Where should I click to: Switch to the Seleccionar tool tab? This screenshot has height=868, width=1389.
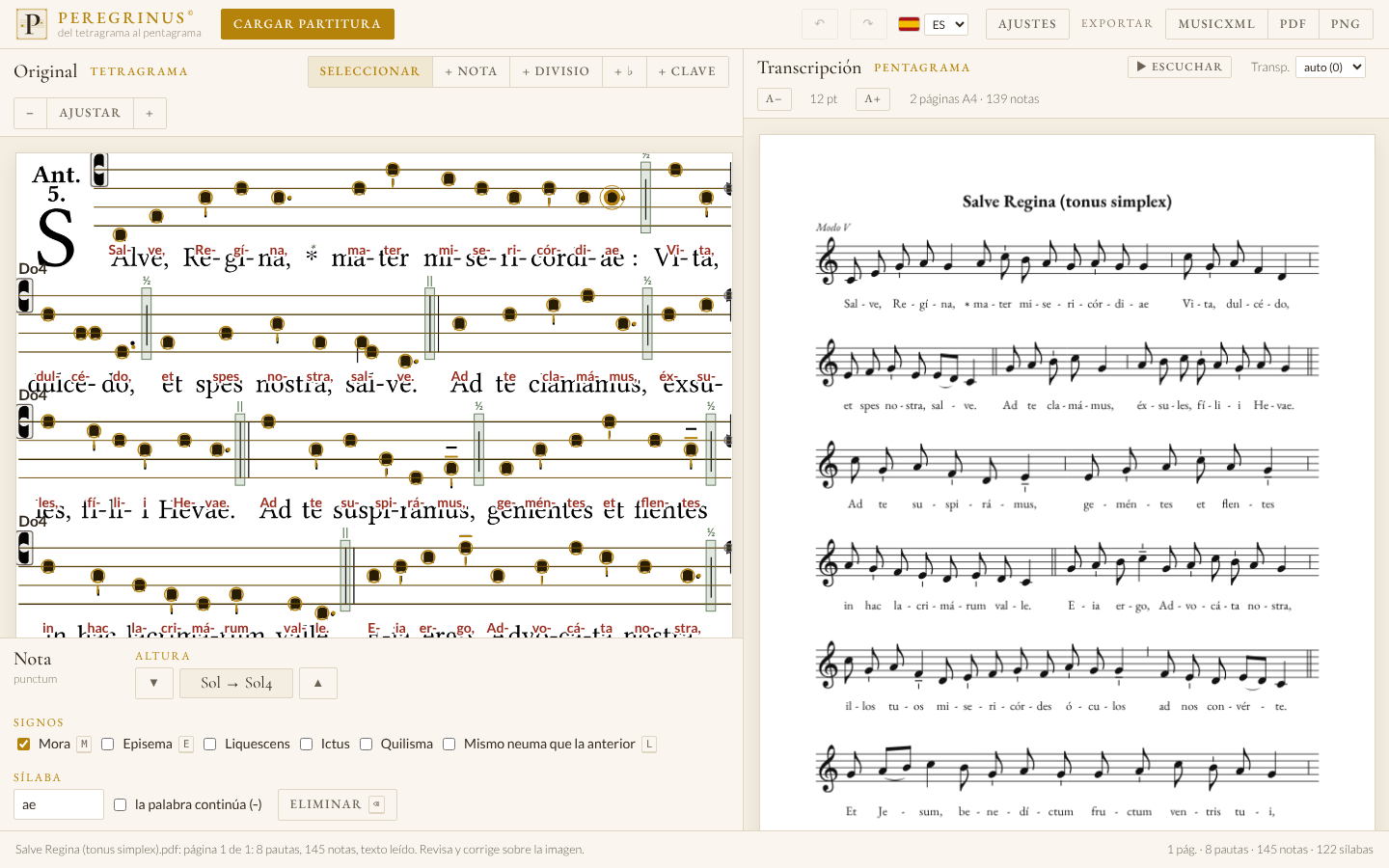tap(370, 72)
